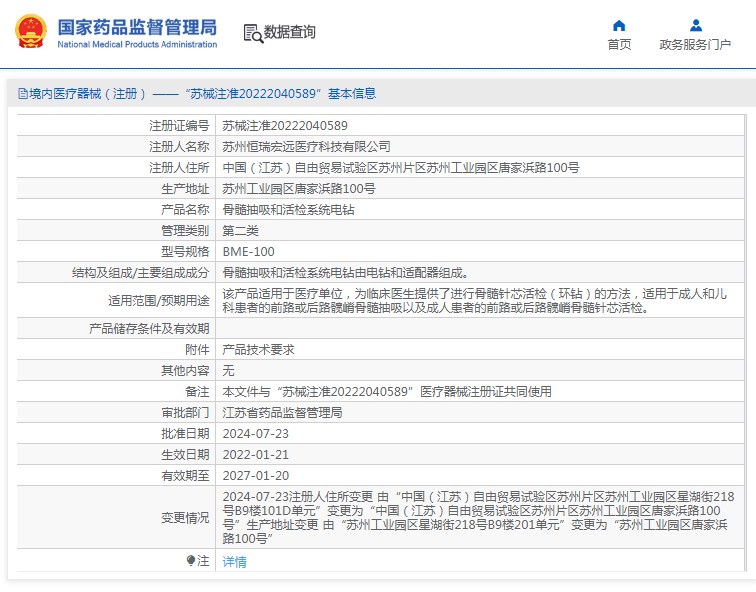756x592 pixels.
Task: Open 政务服务门户 portal link
Action: 695,44
